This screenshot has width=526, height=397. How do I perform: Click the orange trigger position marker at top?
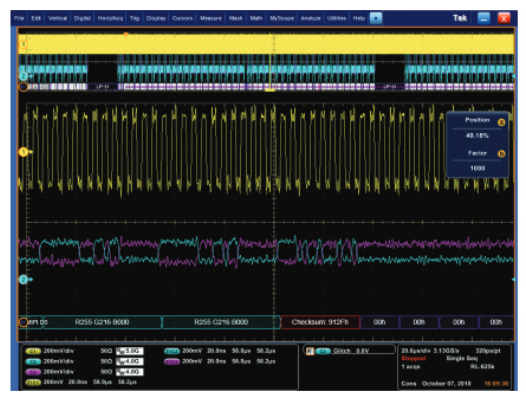coord(126,34)
